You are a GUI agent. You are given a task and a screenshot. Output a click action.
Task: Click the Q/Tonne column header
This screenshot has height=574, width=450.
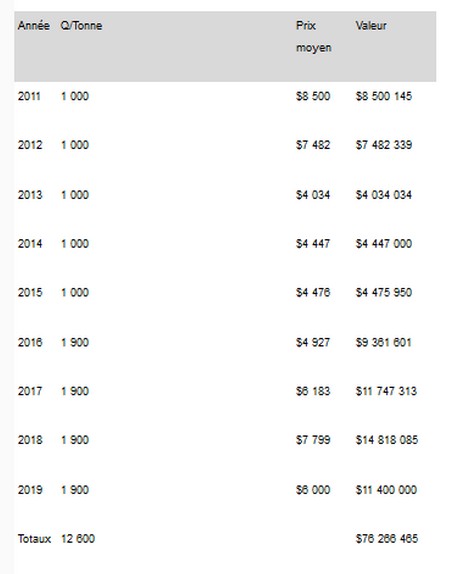point(81,26)
